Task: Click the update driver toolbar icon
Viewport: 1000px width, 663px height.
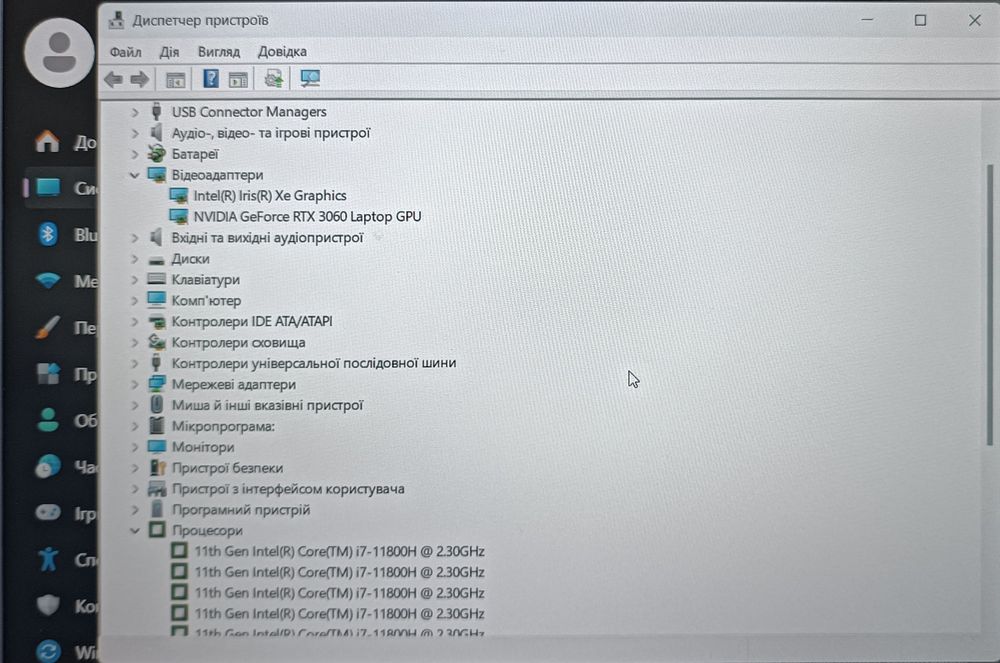Action: 274,79
